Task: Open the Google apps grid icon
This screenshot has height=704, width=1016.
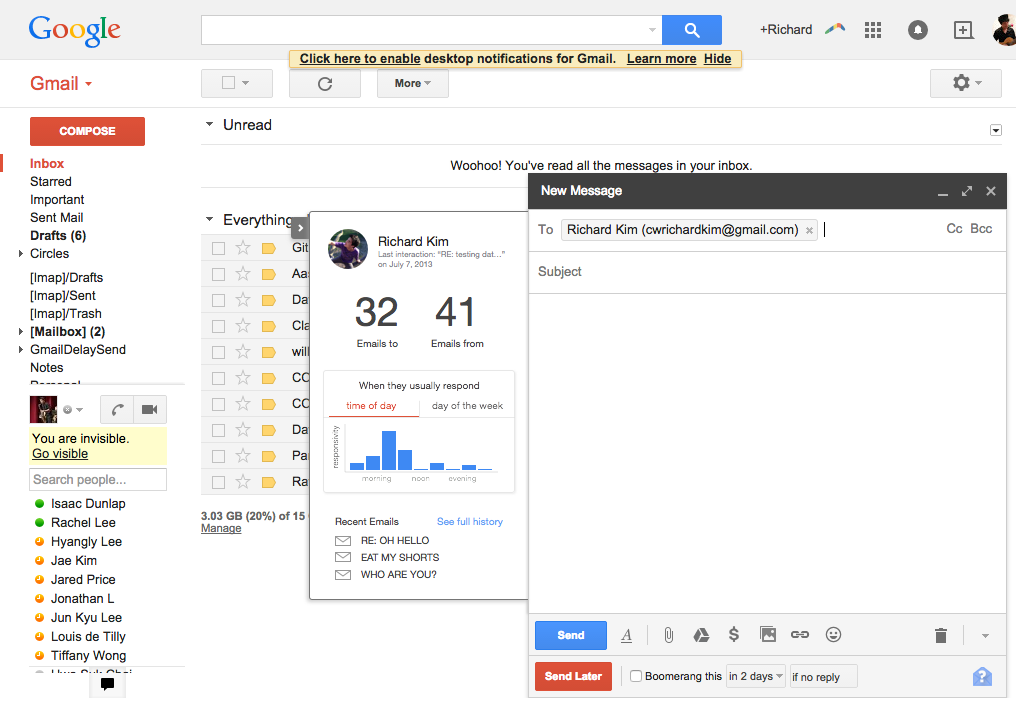Action: 873,30
